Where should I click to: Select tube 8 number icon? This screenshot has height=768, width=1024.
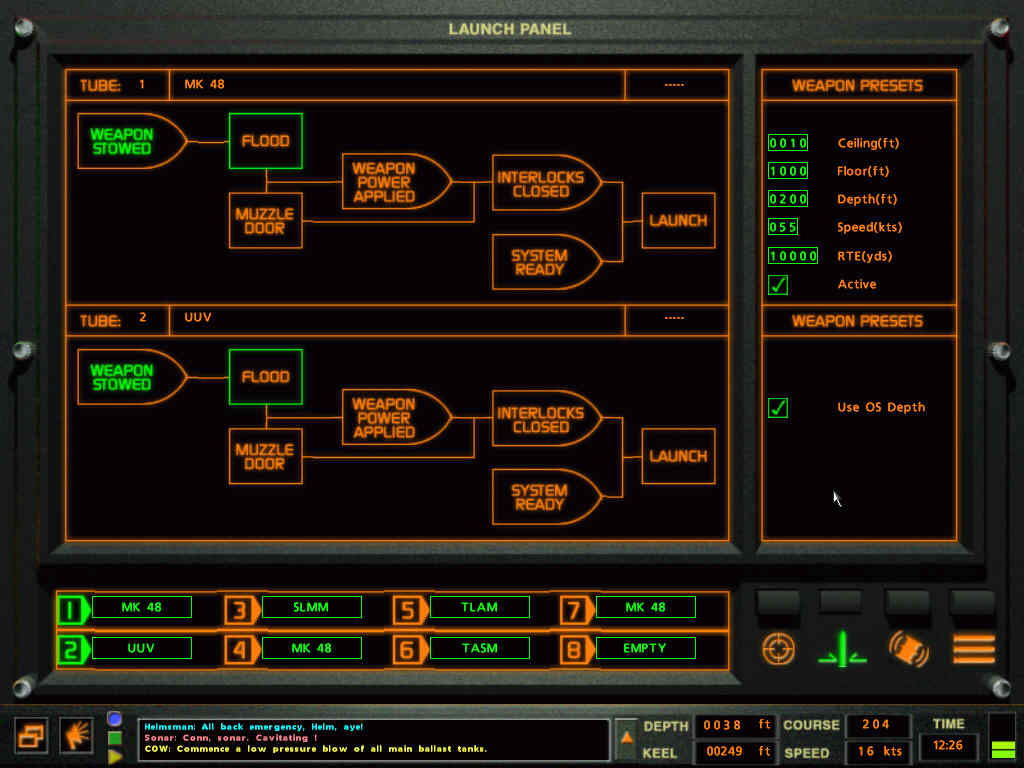[577, 650]
